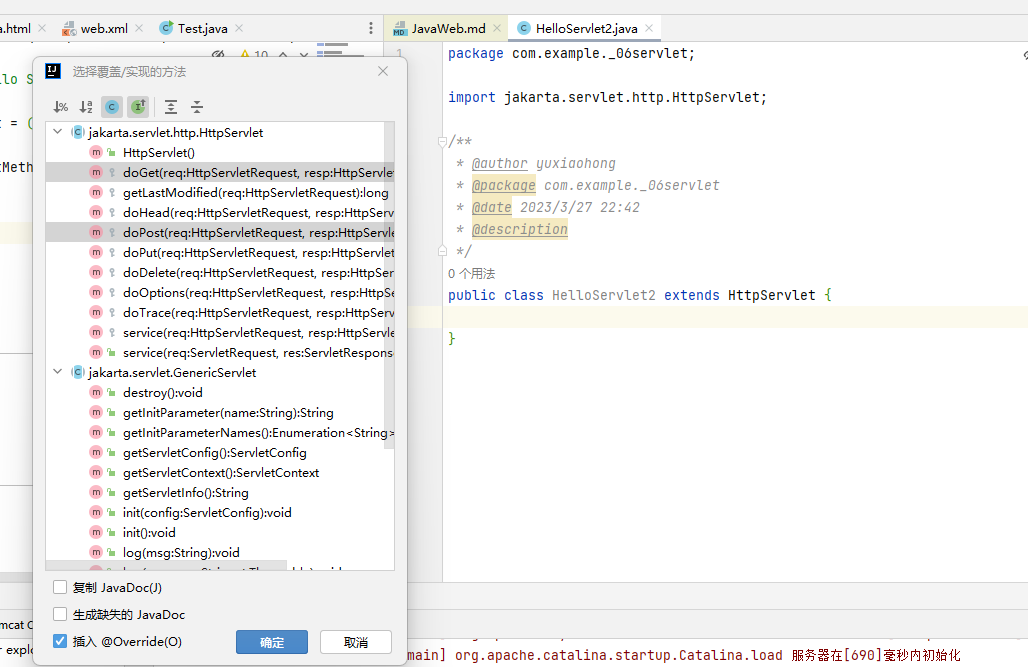Expand all nodes in method tree
The width and height of the screenshot is (1028, 667).
(171, 107)
